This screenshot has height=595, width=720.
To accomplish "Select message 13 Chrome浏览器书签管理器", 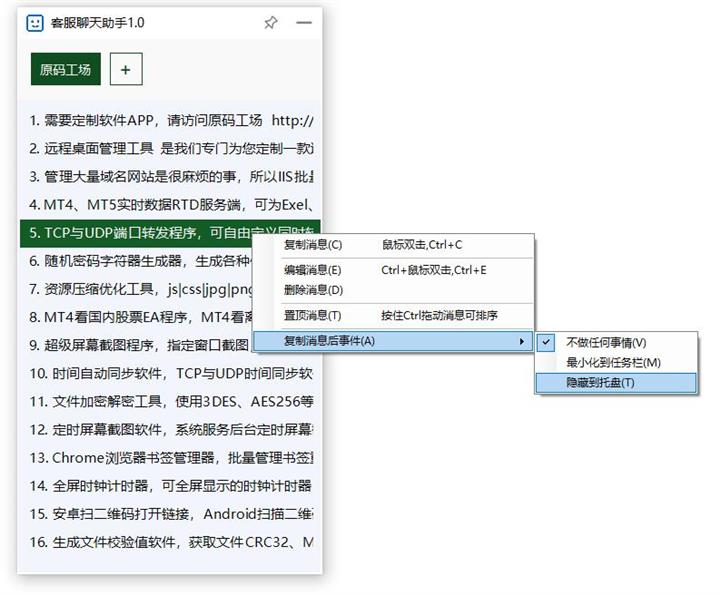I will click(x=170, y=458).
